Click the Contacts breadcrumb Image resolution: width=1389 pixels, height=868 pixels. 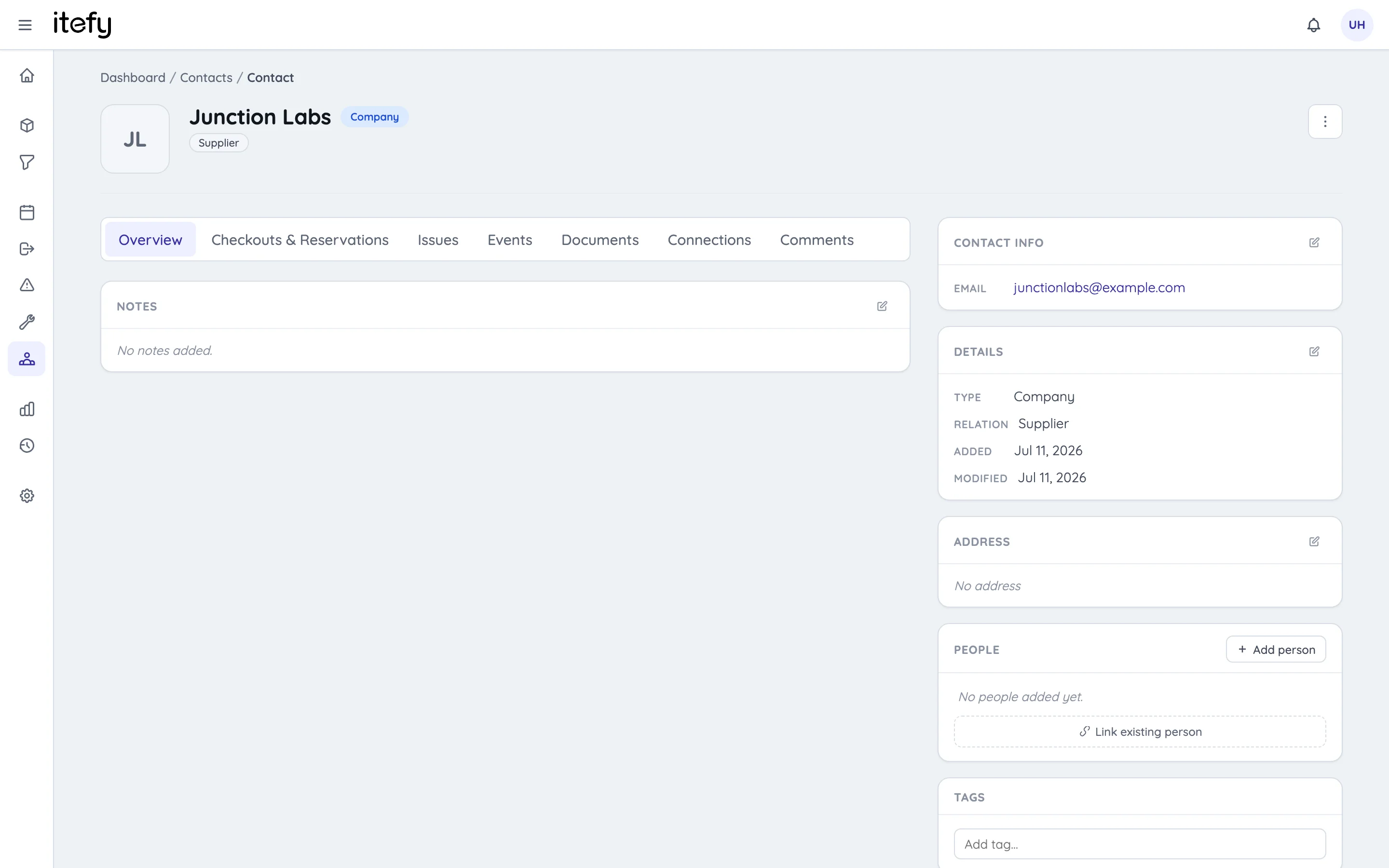click(206, 78)
